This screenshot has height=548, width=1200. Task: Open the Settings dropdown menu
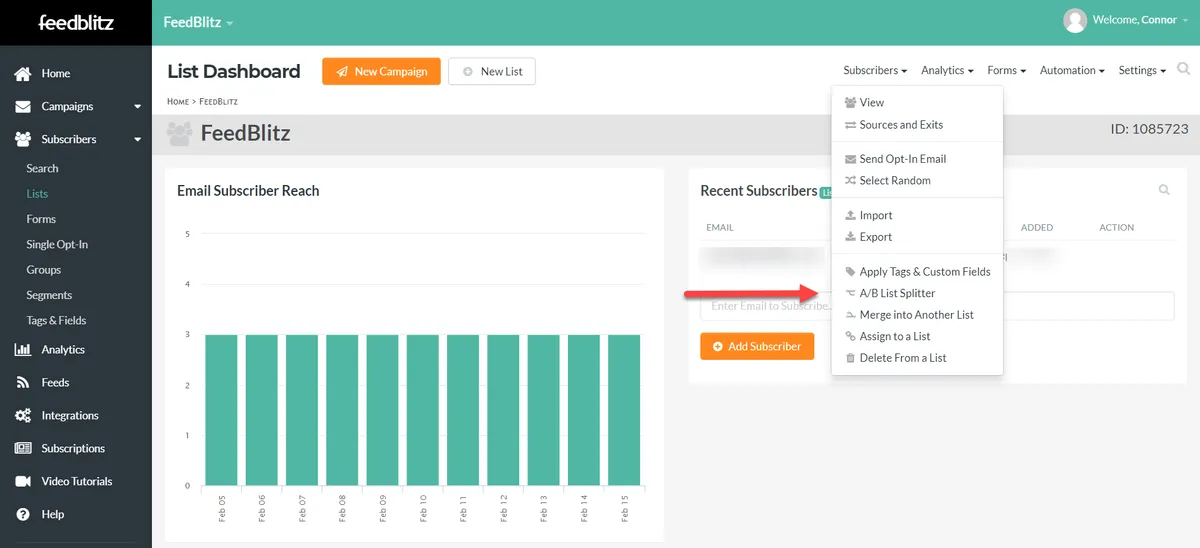click(x=1142, y=71)
